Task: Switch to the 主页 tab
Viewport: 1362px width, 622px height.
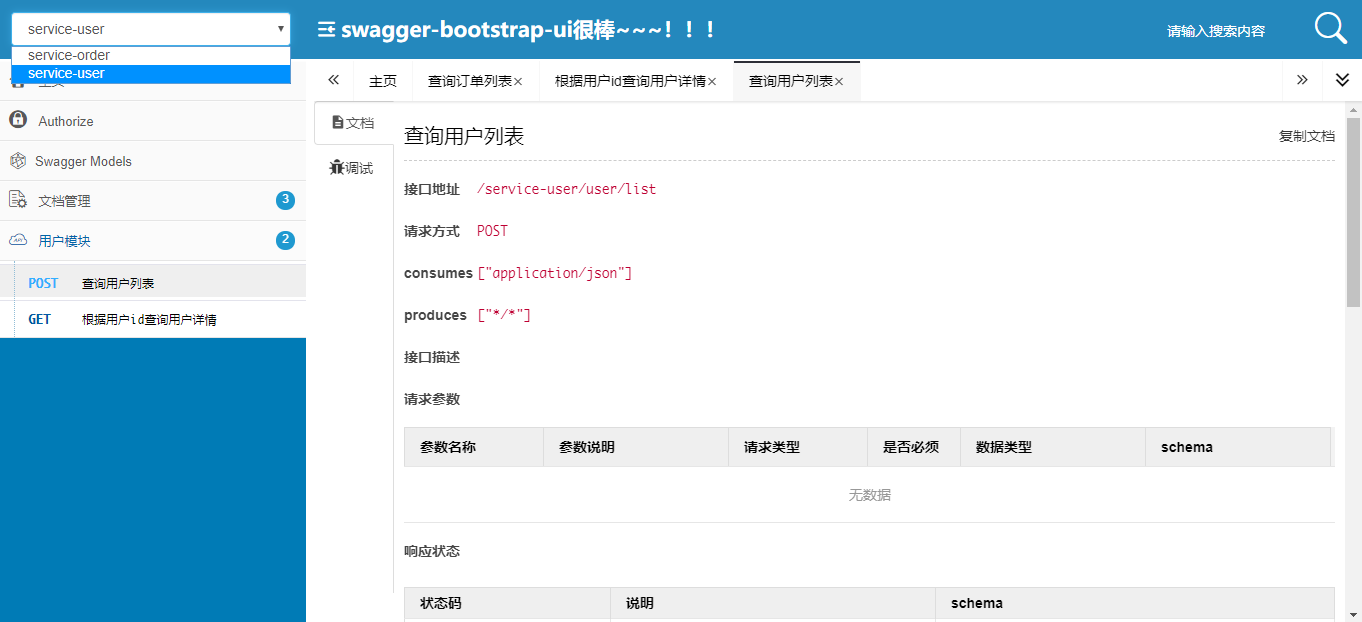Action: point(383,81)
